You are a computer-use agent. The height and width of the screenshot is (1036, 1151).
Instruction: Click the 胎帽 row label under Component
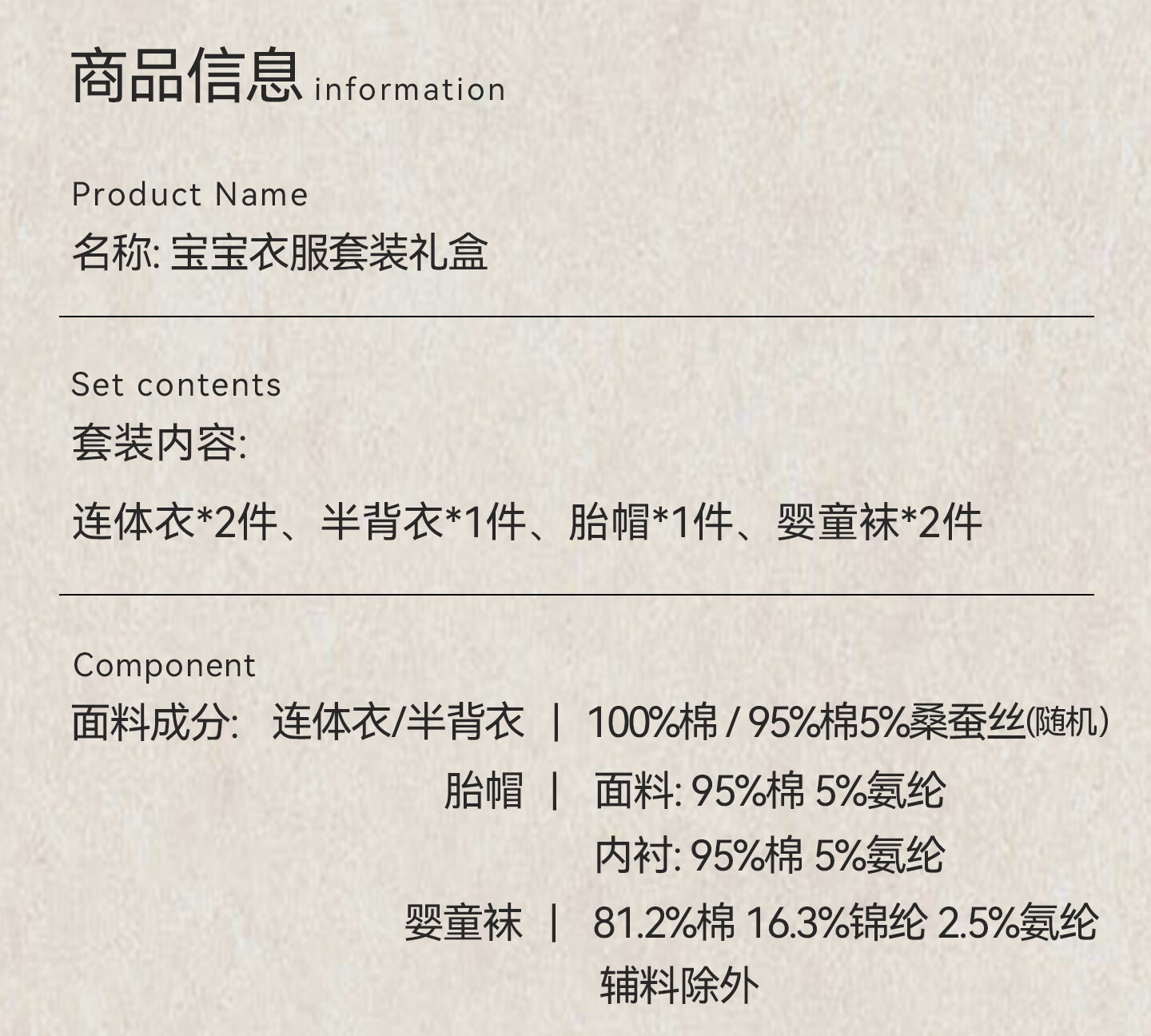484,791
